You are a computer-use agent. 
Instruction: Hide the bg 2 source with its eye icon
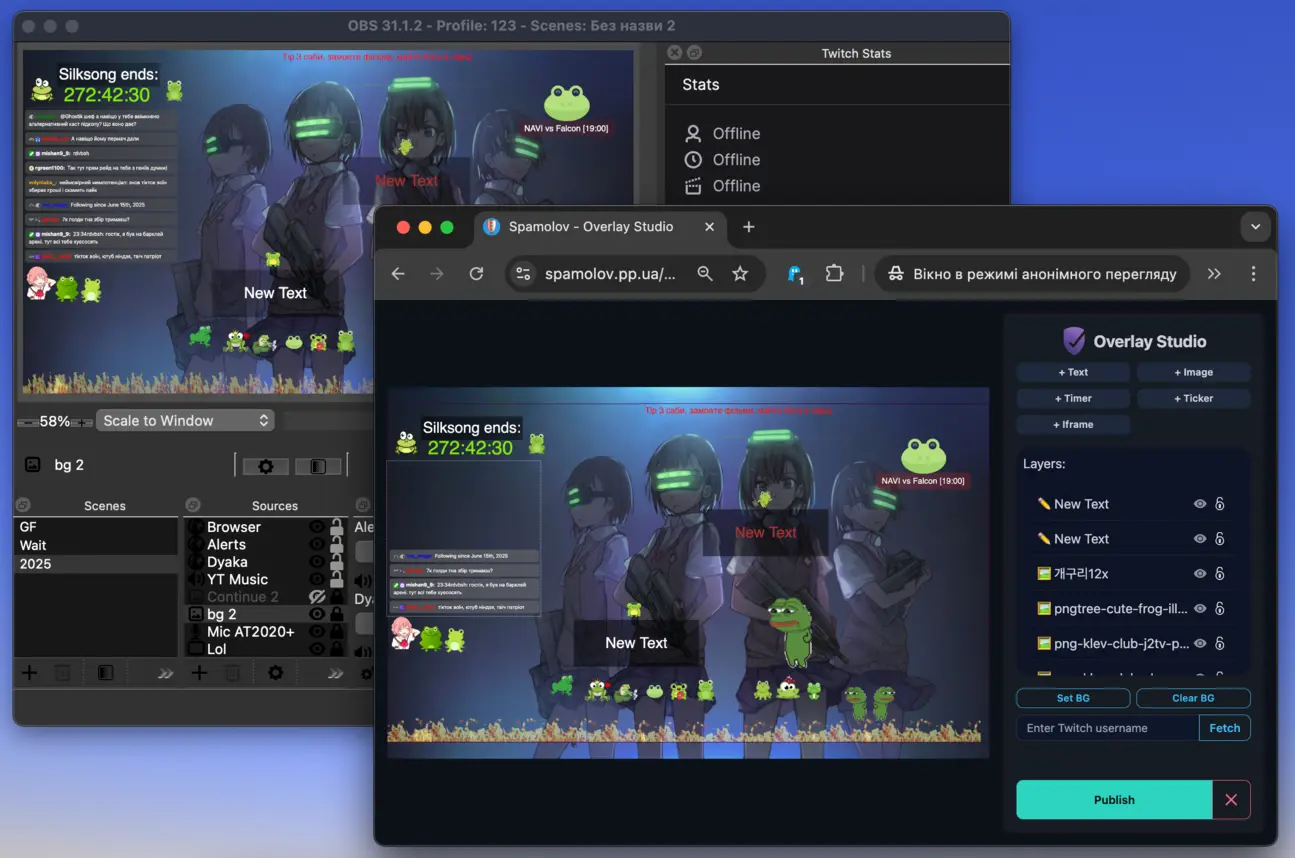coord(317,612)
